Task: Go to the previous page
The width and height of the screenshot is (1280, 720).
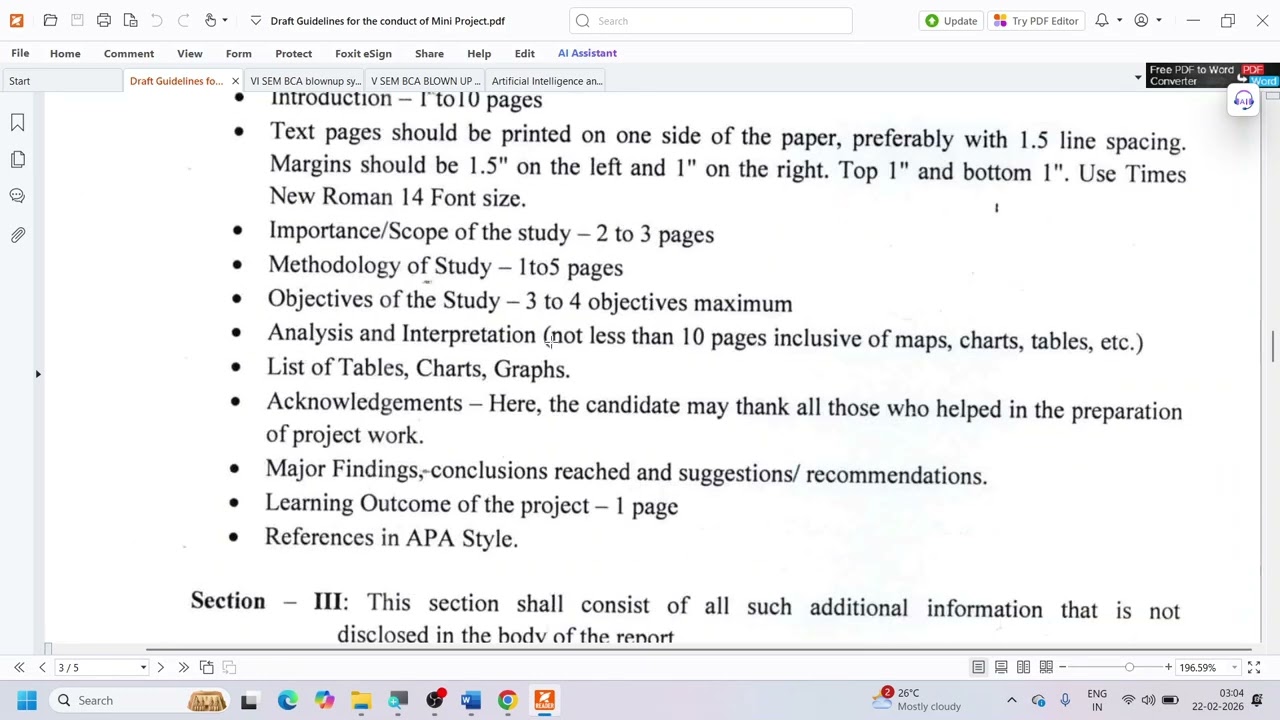Action: [42, 667]
